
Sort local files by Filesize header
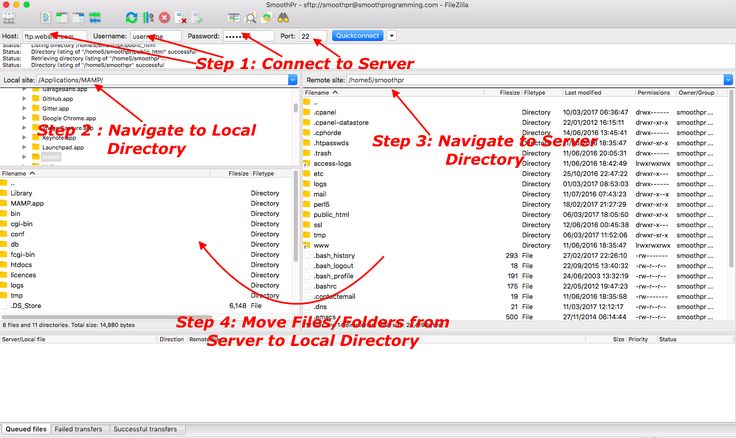pos(230,173)
